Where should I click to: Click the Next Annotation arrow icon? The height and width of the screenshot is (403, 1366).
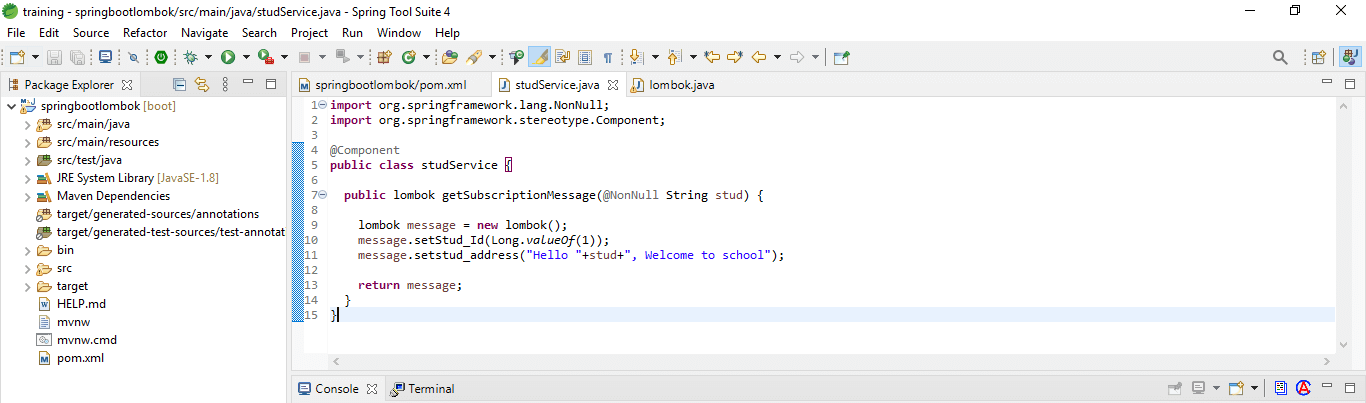tap(636, 57)
